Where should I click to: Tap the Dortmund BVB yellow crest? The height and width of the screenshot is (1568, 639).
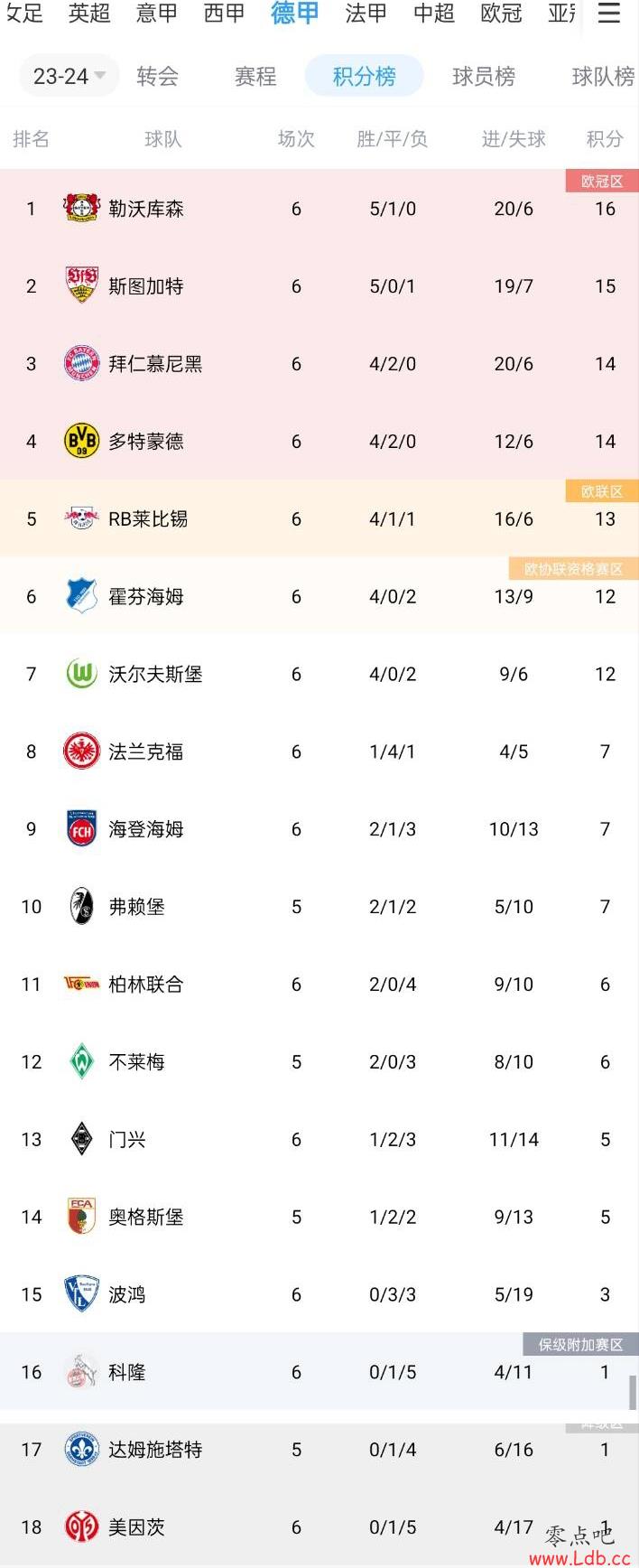point(81,441)
